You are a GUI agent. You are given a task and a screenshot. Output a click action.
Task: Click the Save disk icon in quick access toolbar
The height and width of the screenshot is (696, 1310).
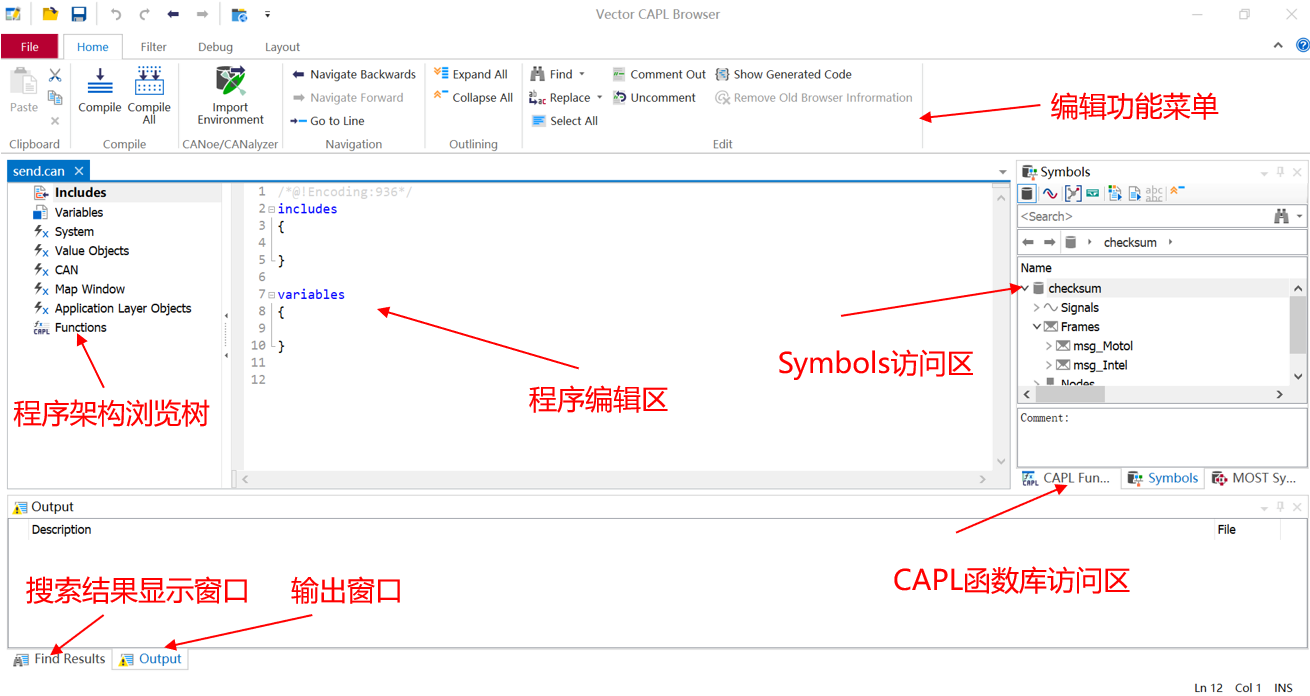(79, 14)
